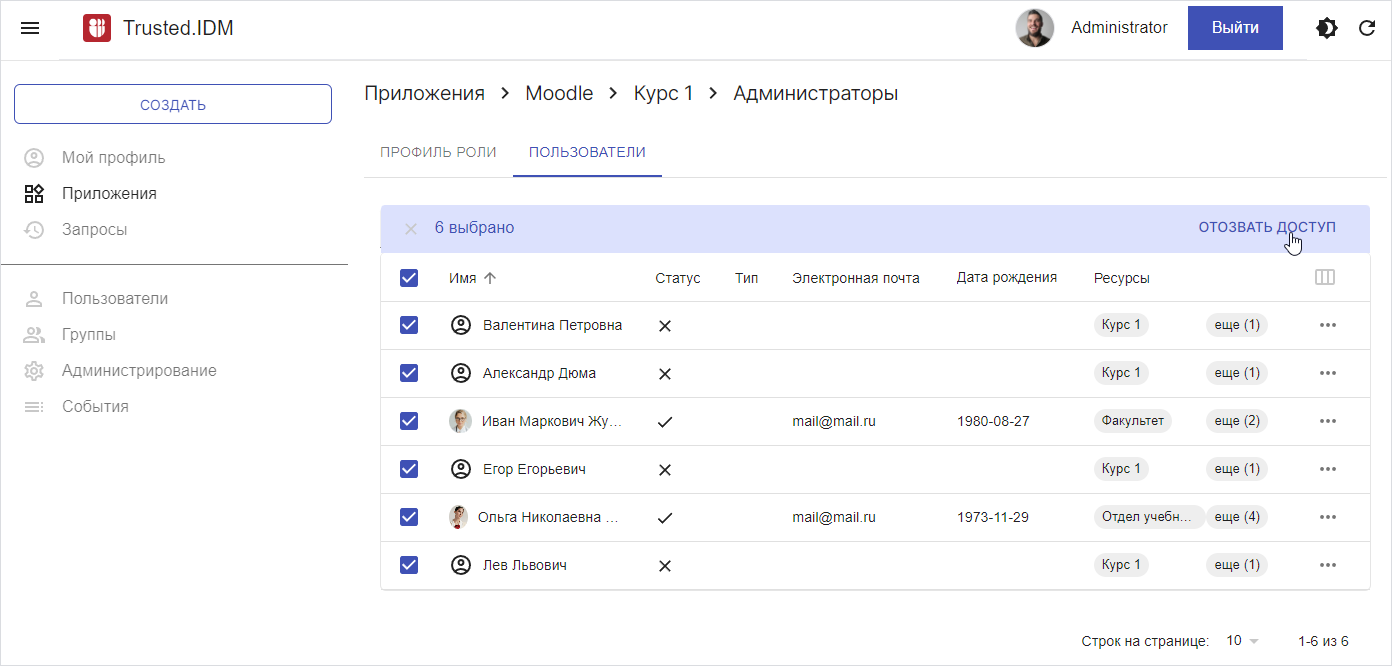This screenshot has height=666, width=1392.
Task: Toggle the select-all header checkbox
Action: 409,278
